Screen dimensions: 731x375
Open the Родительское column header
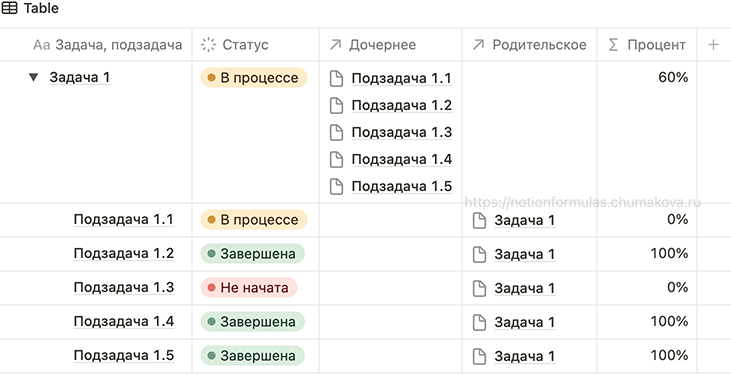point(530,45)
